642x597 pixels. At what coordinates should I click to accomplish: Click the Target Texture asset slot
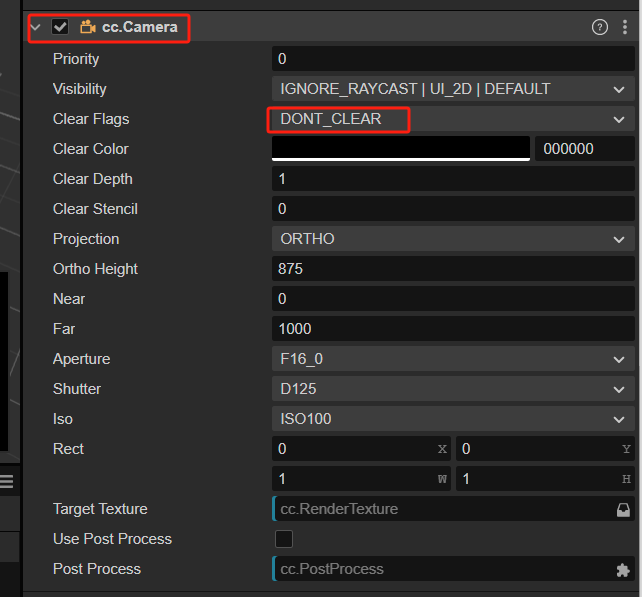pos(453,509)
